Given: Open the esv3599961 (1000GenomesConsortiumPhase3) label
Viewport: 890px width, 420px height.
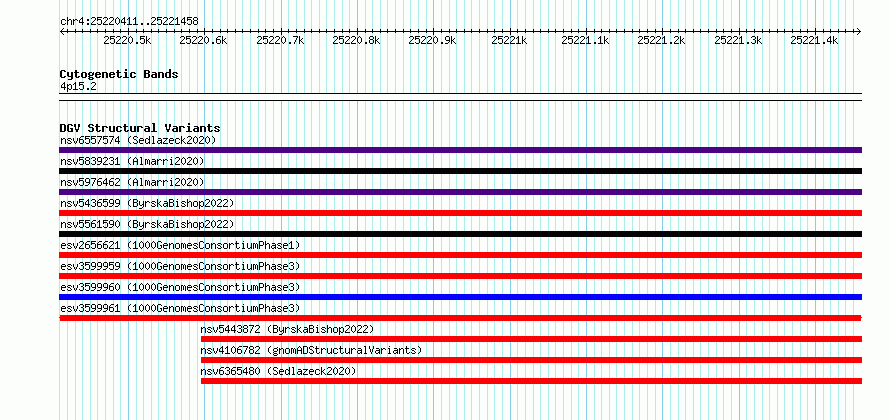Looking at the screenshot, I should coord(180,308).
